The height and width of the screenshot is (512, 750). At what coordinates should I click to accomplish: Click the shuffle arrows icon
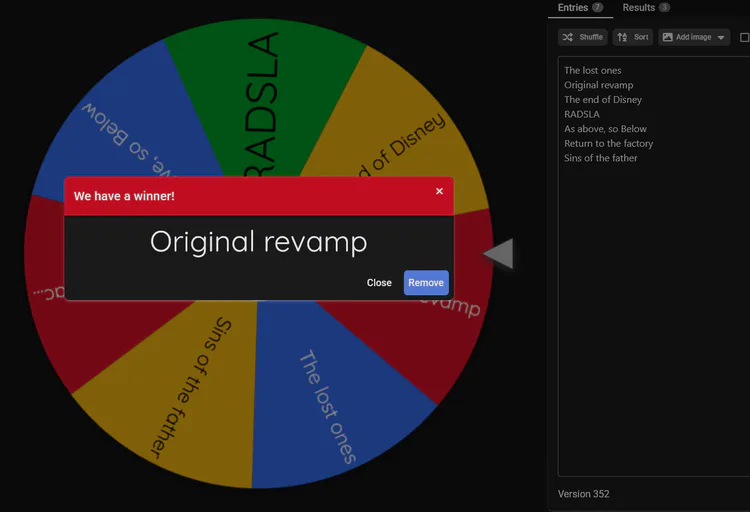568,37
